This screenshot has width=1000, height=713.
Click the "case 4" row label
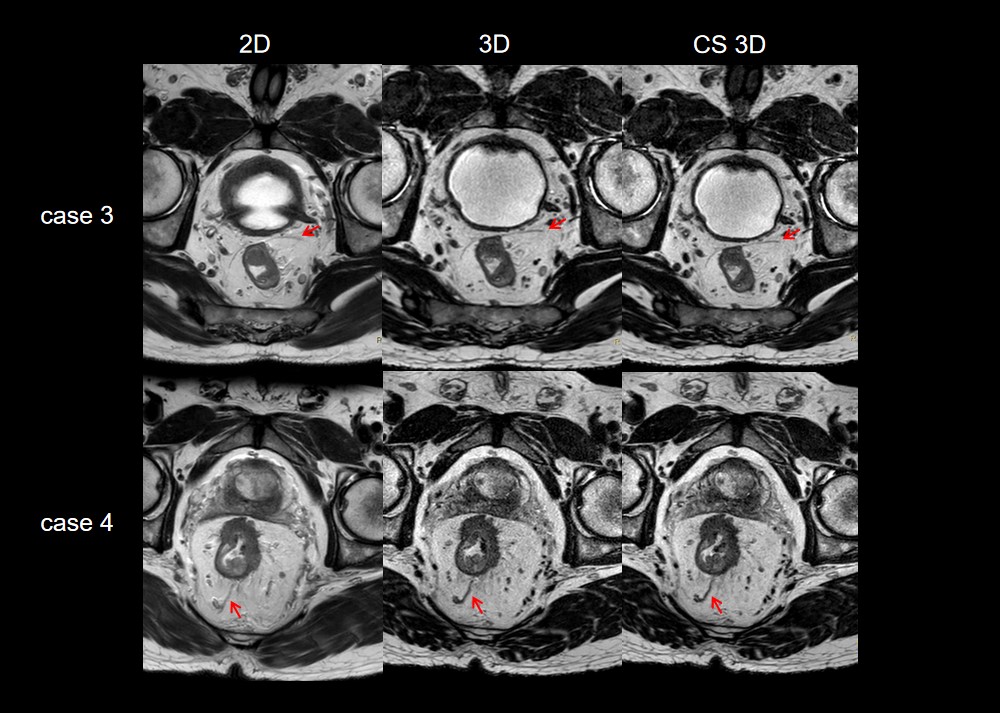click(76, 523)
